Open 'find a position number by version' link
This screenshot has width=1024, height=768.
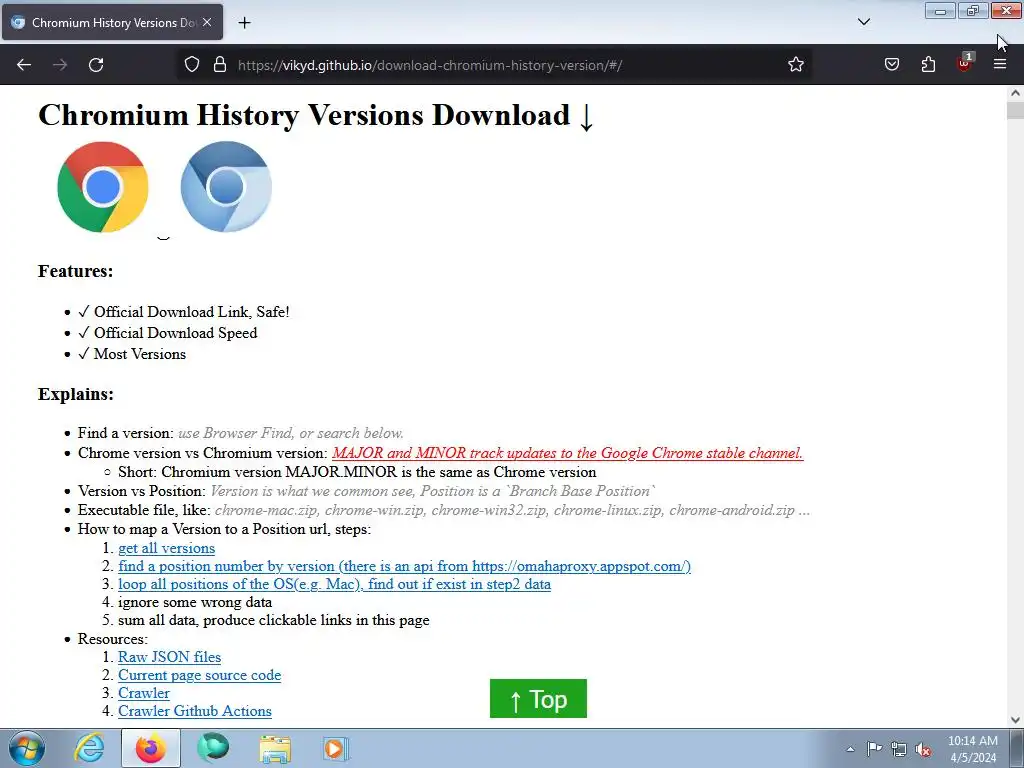point(404,566)
